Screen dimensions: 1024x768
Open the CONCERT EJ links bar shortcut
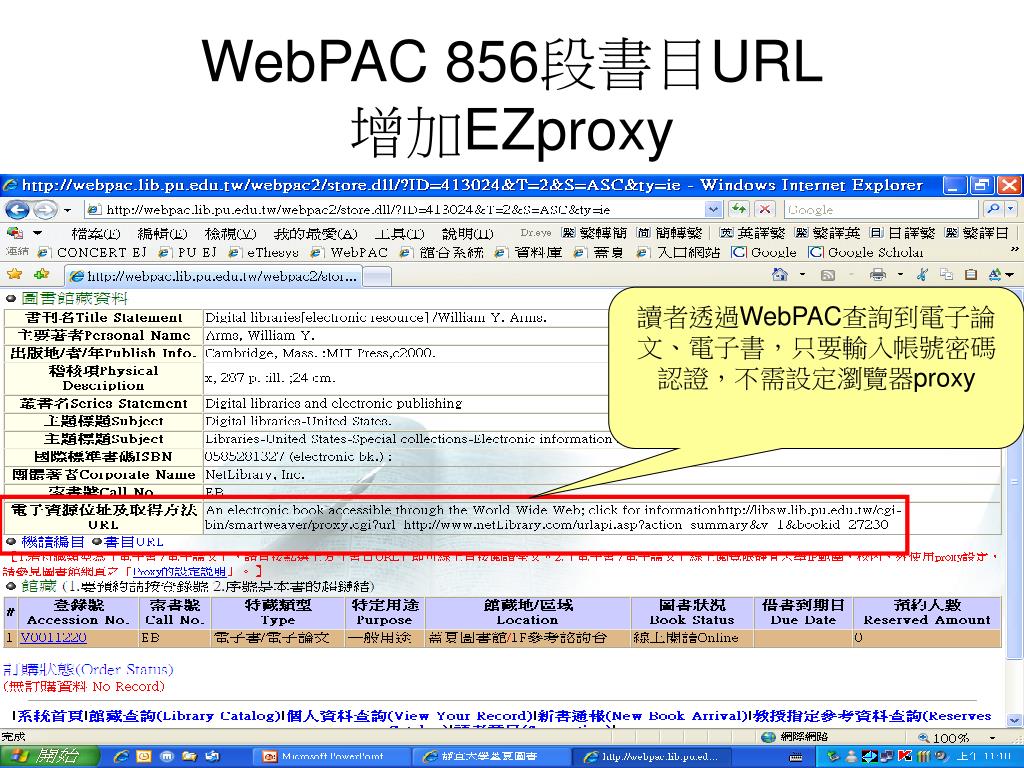pyautogui.click(x=92, y=252)
